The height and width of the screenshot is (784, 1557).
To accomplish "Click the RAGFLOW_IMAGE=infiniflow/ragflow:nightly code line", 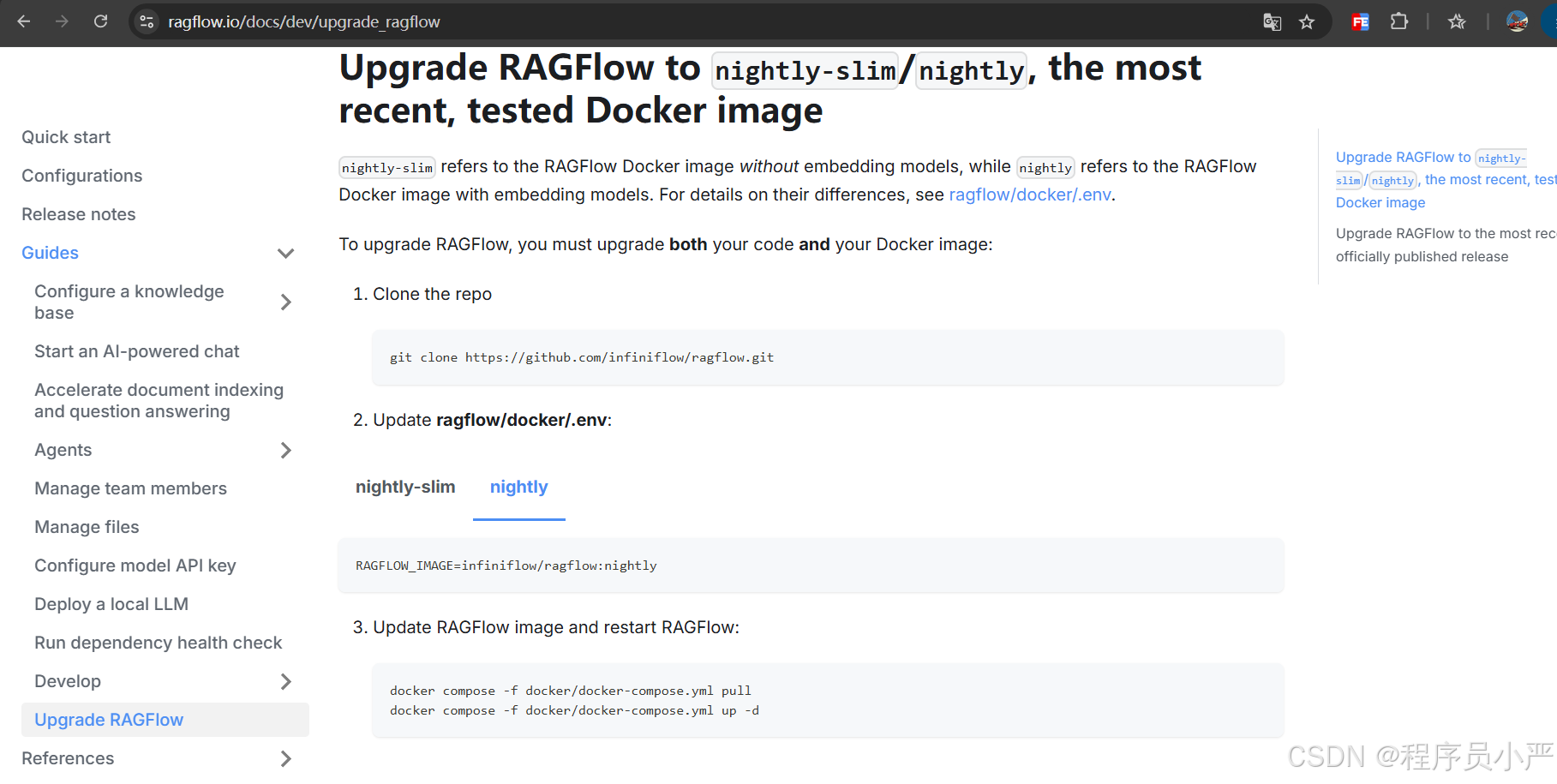I will coord(506,566).
